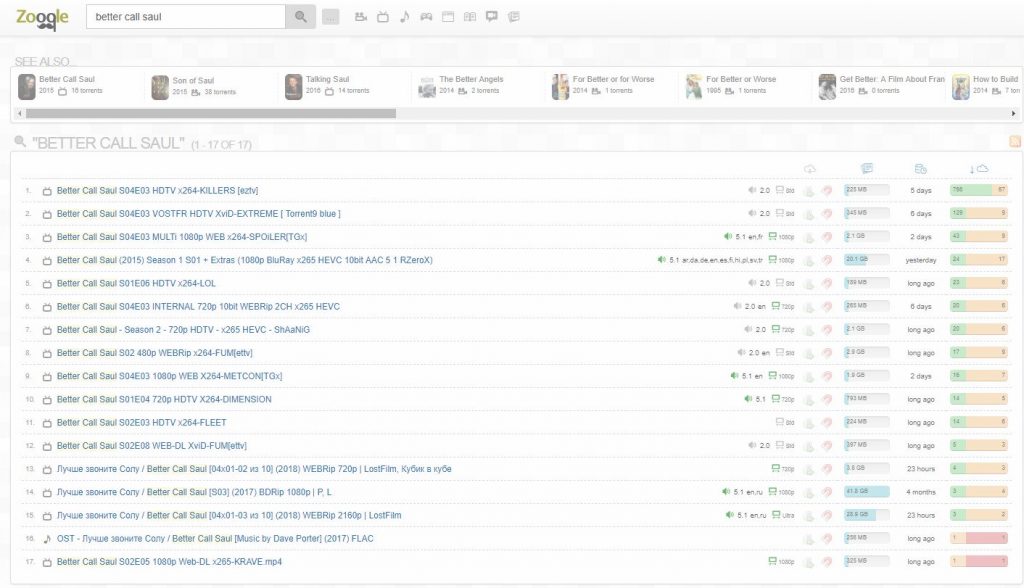Click magnet link icon for S04E03 KILLERS
Screen dimensions: 1024x588
pyautogui.click(x=826, y=190)
